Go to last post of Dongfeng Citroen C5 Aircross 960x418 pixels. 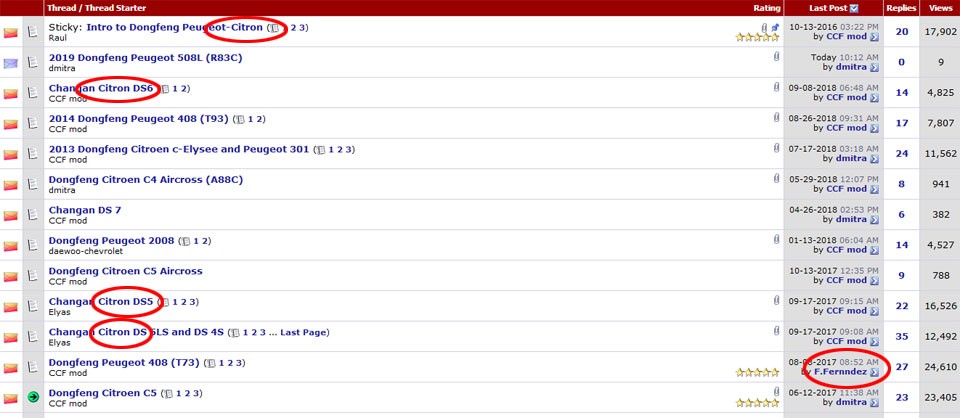coord(874,281)
